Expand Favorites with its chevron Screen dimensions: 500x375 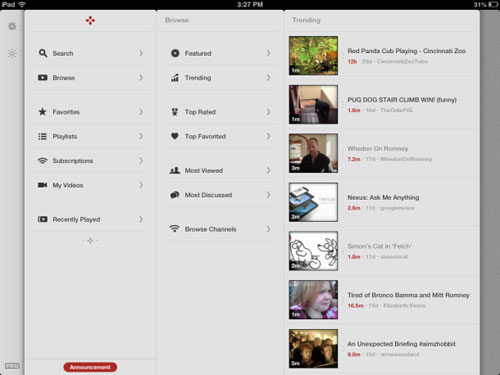tap(141, 112)
